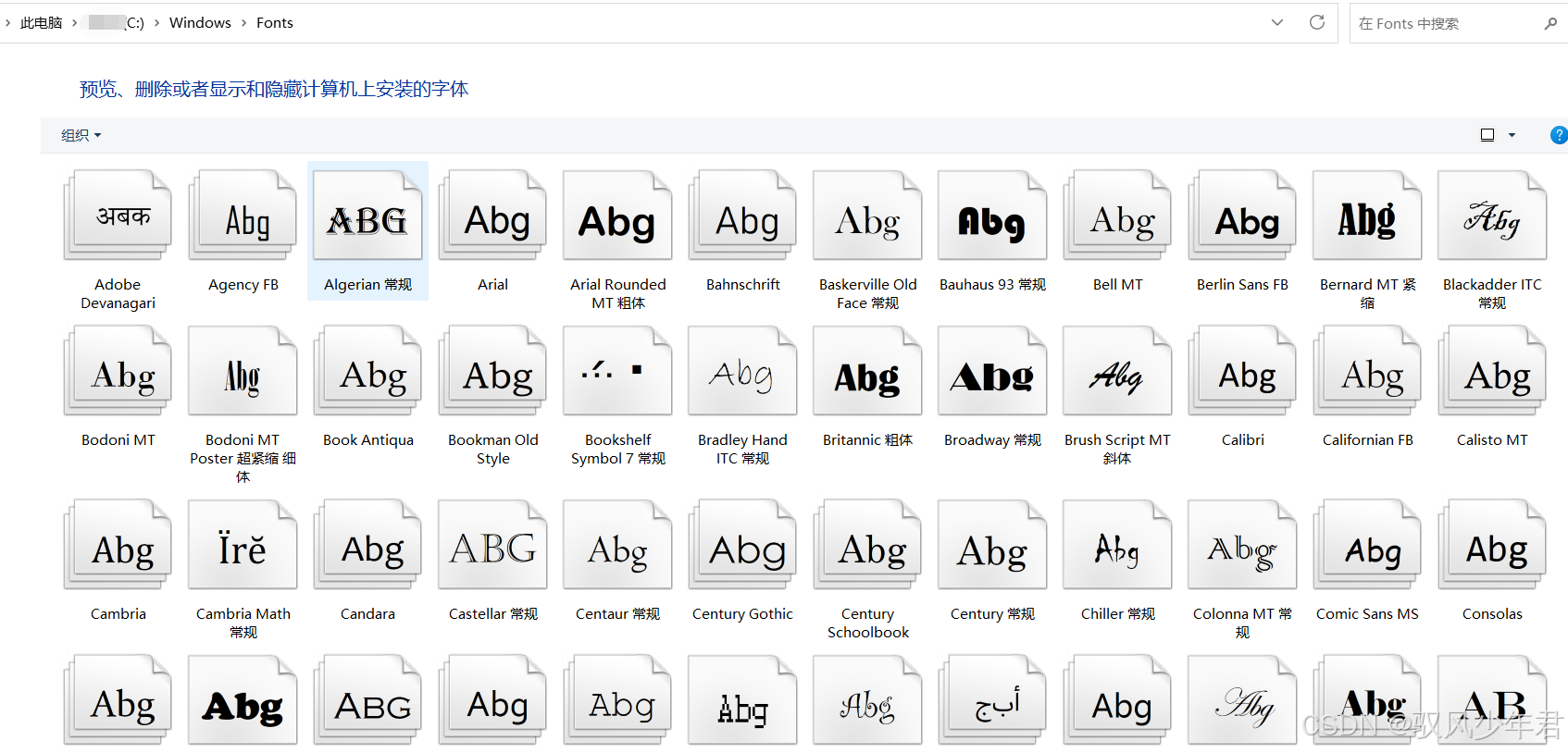This screenshot has height=753, width=1568.
Task: Select the Bookman Old Style font icon
Action: 492,370
